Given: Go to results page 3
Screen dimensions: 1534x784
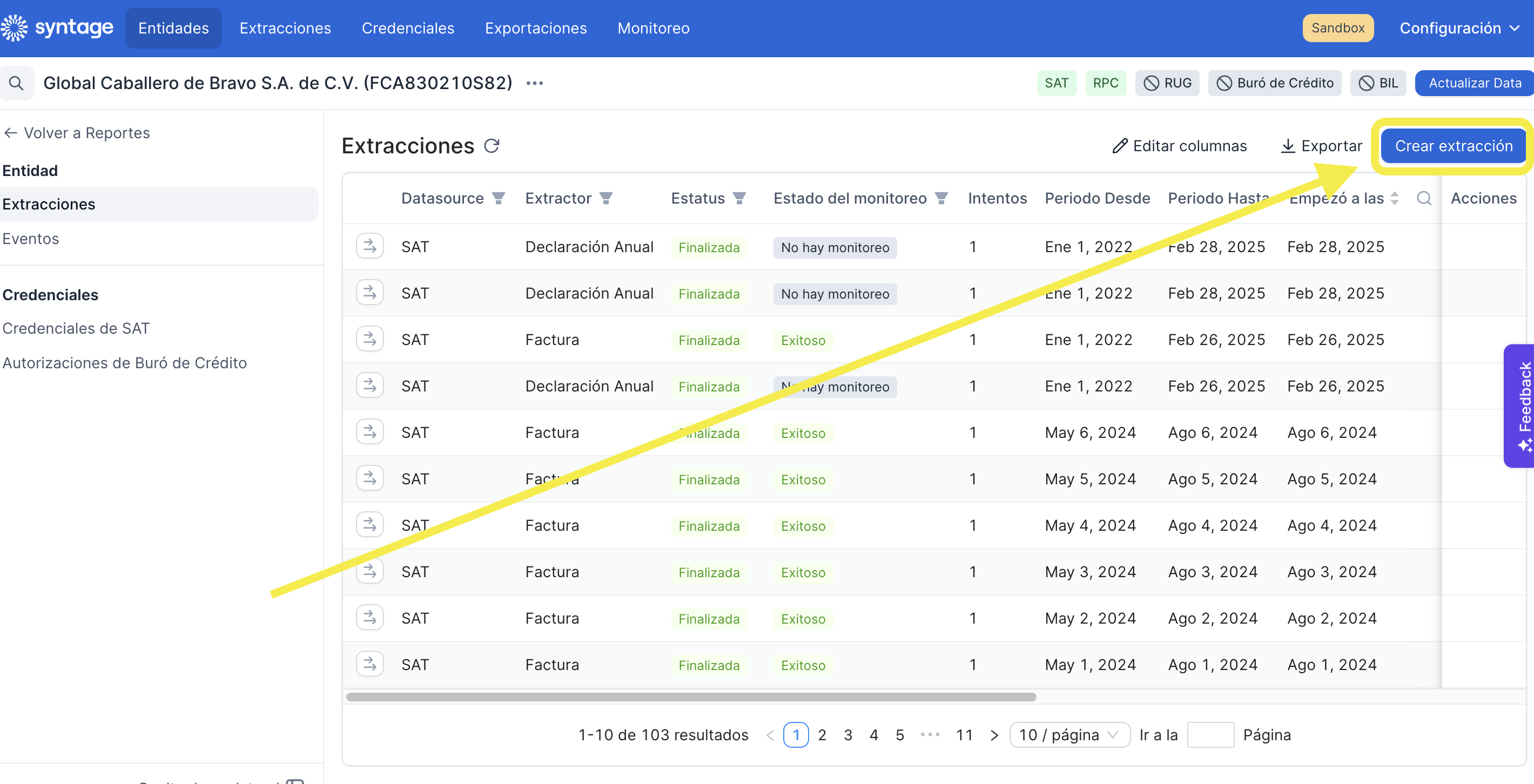Looking at the screenshot, I should point(848,735).
